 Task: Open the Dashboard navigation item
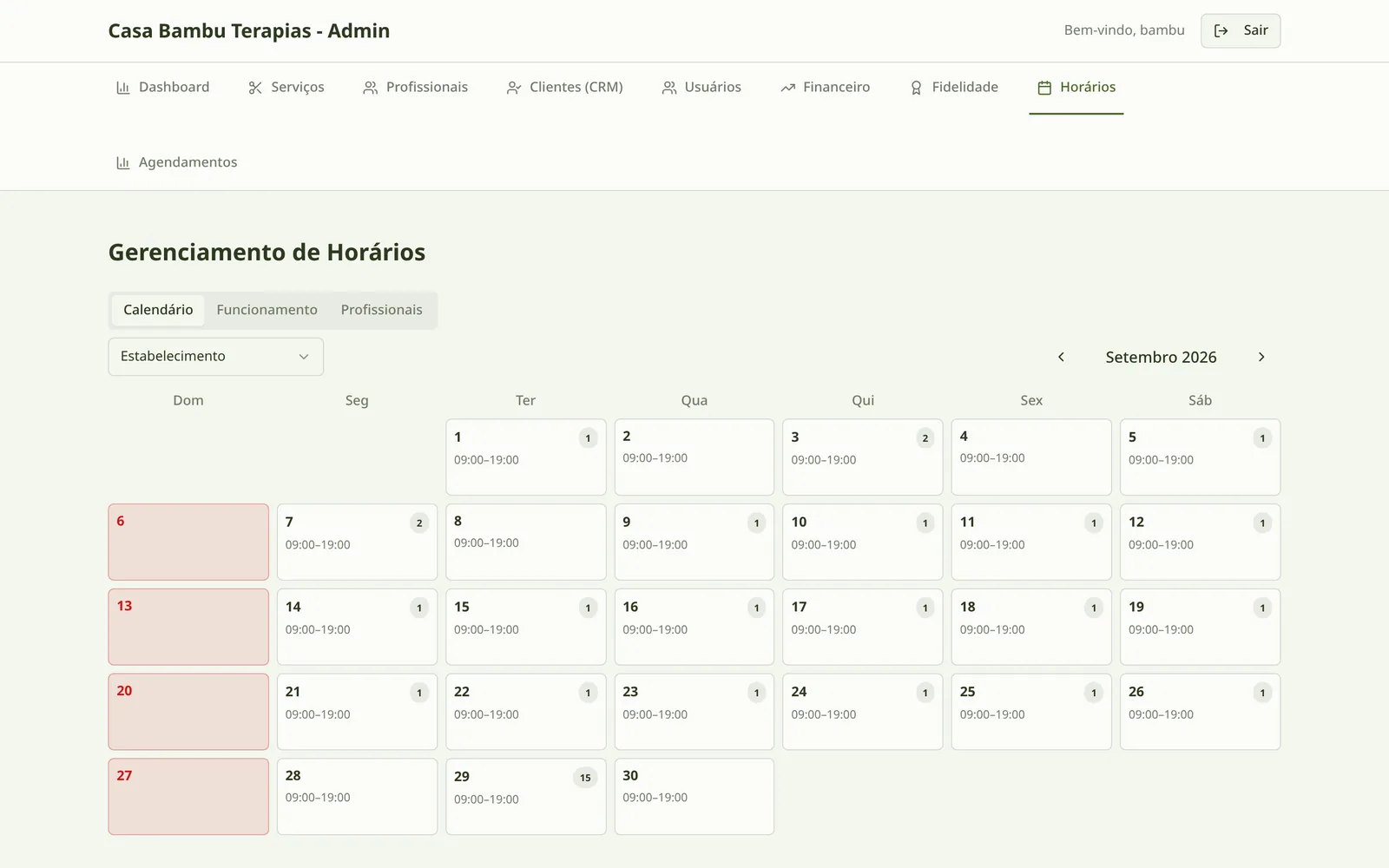(163, 88)
